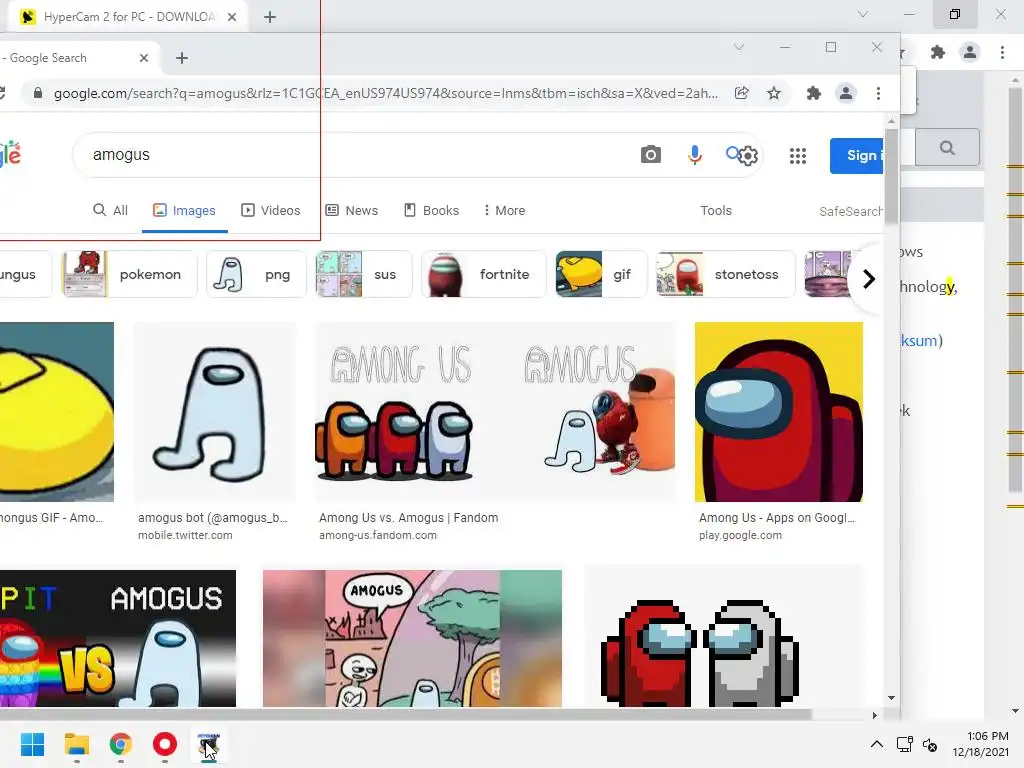The image size is (1024, 768).
Task: Switch to the Videos tab
Action: tap(270, 210)
